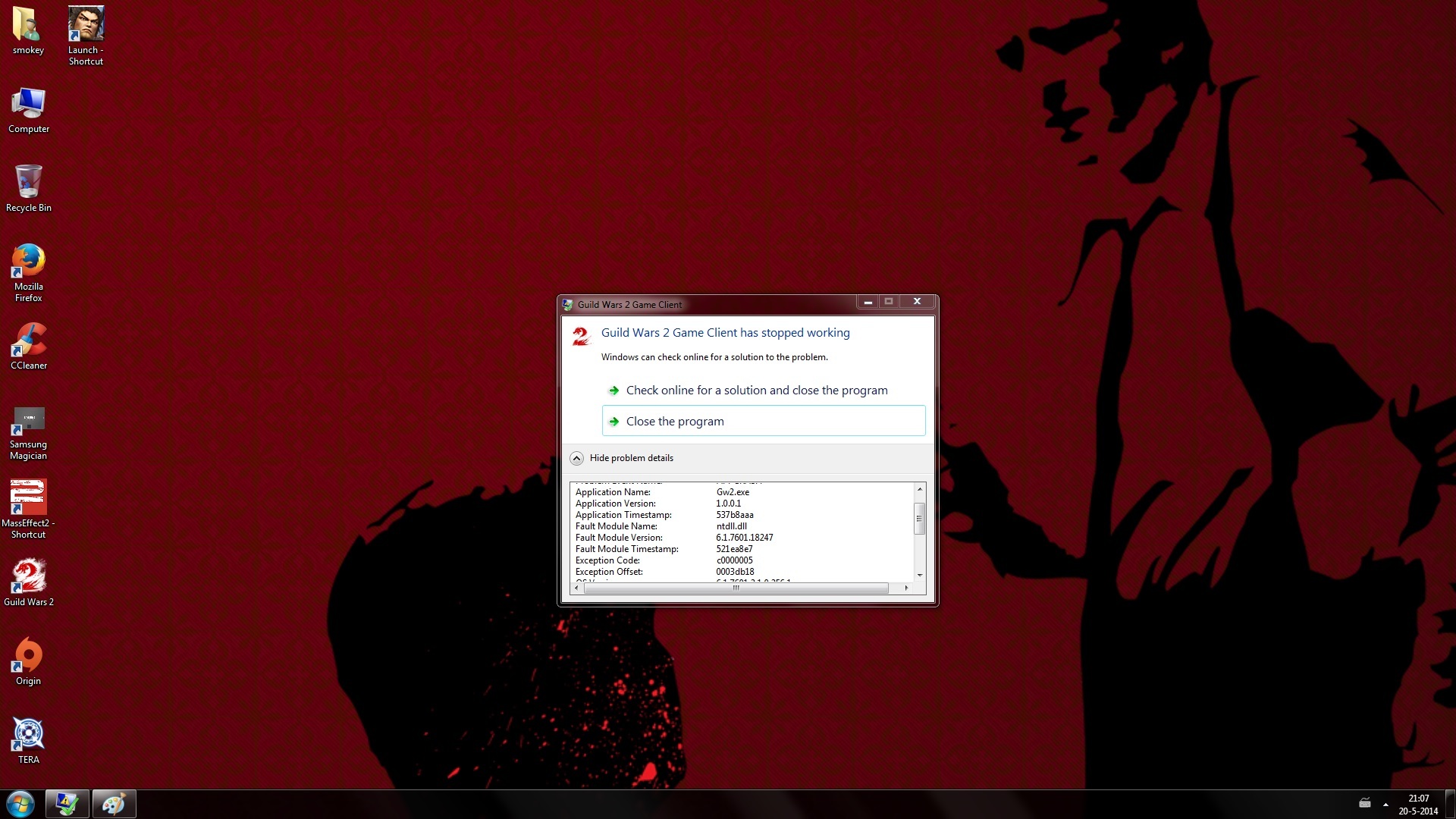Click the horizontal scrollbar thumb in details
This screenshot has width=1456, height=819.
click(x=736, y=588)
